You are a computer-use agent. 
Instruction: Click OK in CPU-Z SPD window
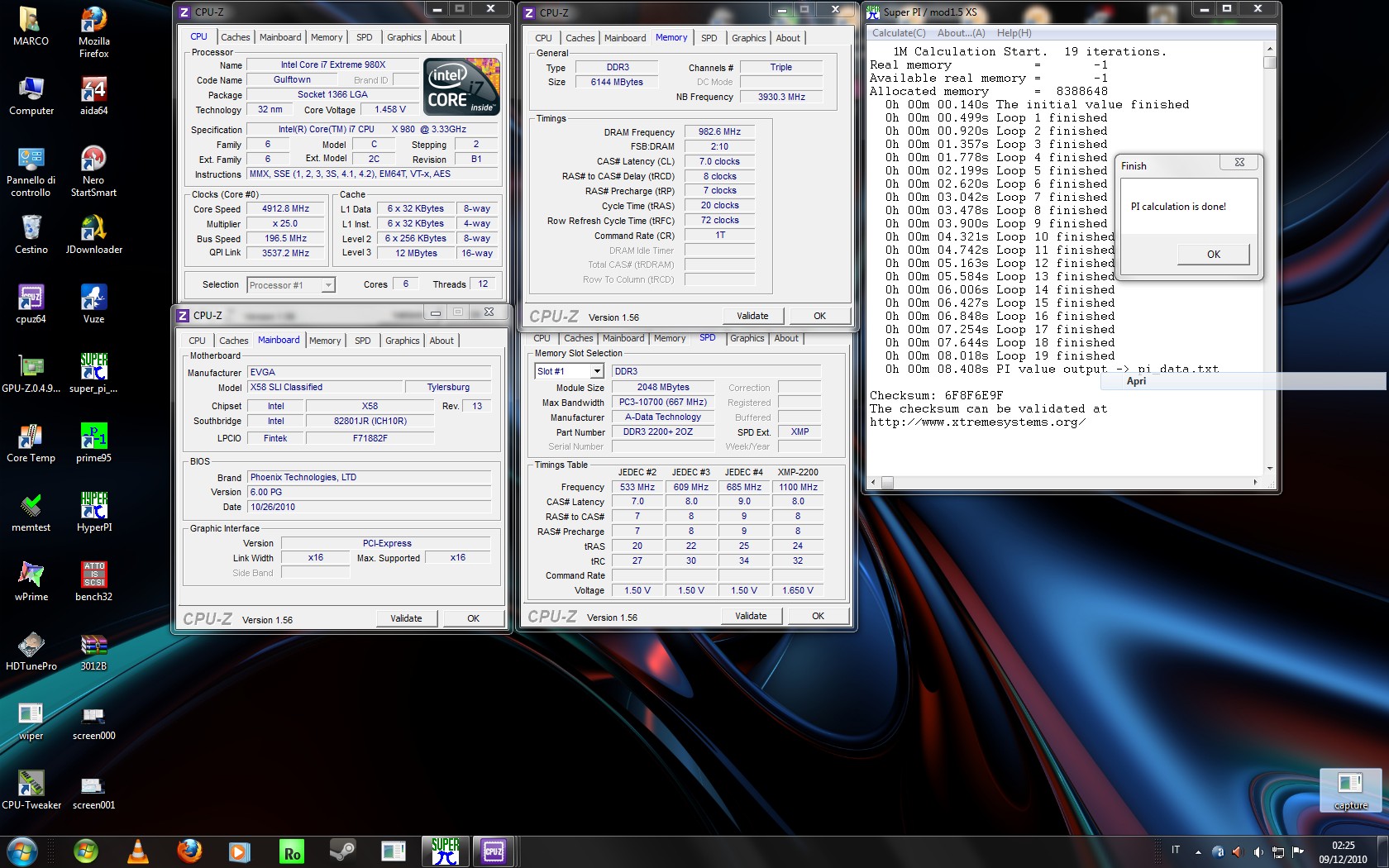pyautogui.click(x=818, y=616)
